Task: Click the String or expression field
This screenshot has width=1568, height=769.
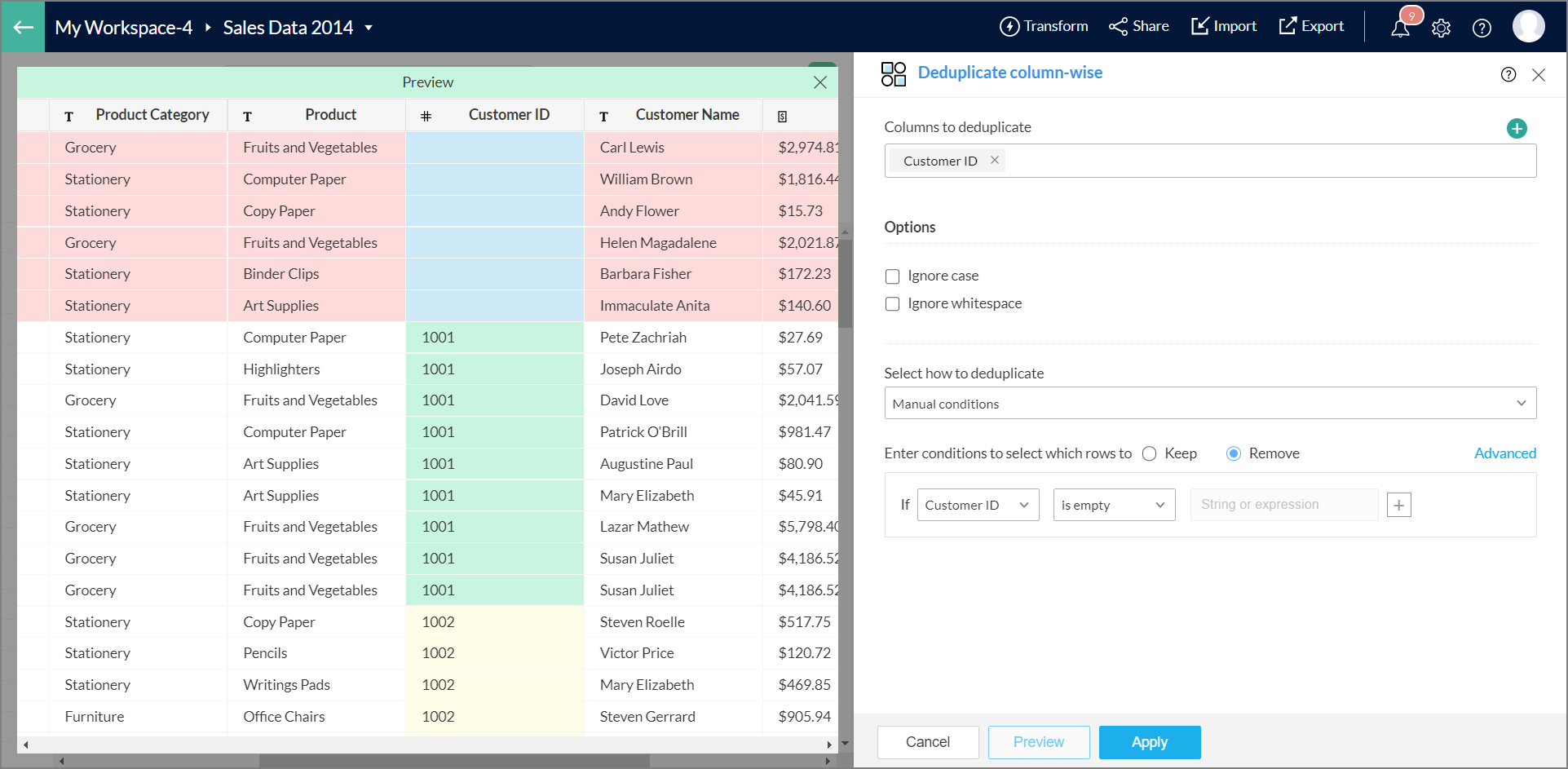Action: pos(1283,505)
